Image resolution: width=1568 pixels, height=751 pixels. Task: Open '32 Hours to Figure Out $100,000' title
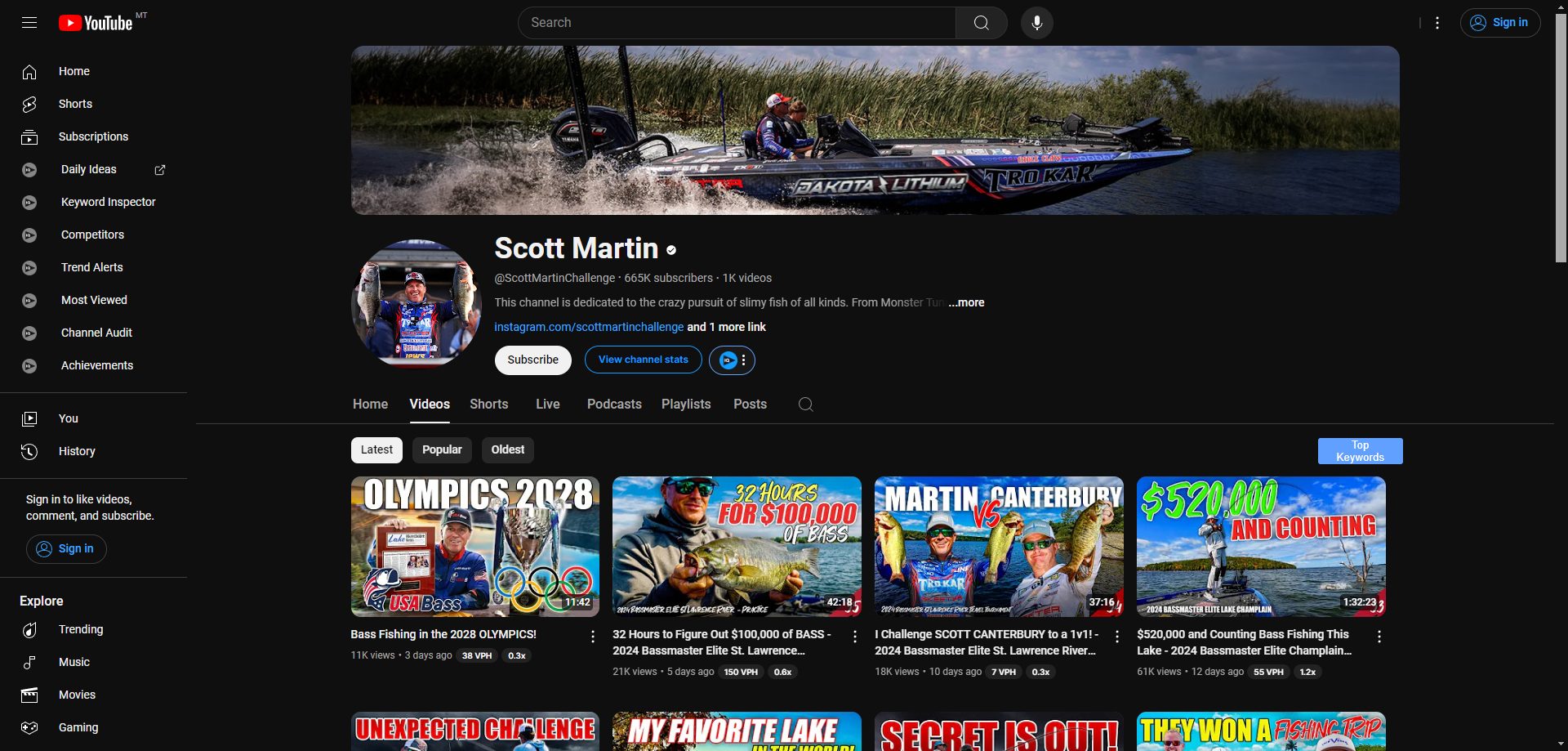(723, 643)
